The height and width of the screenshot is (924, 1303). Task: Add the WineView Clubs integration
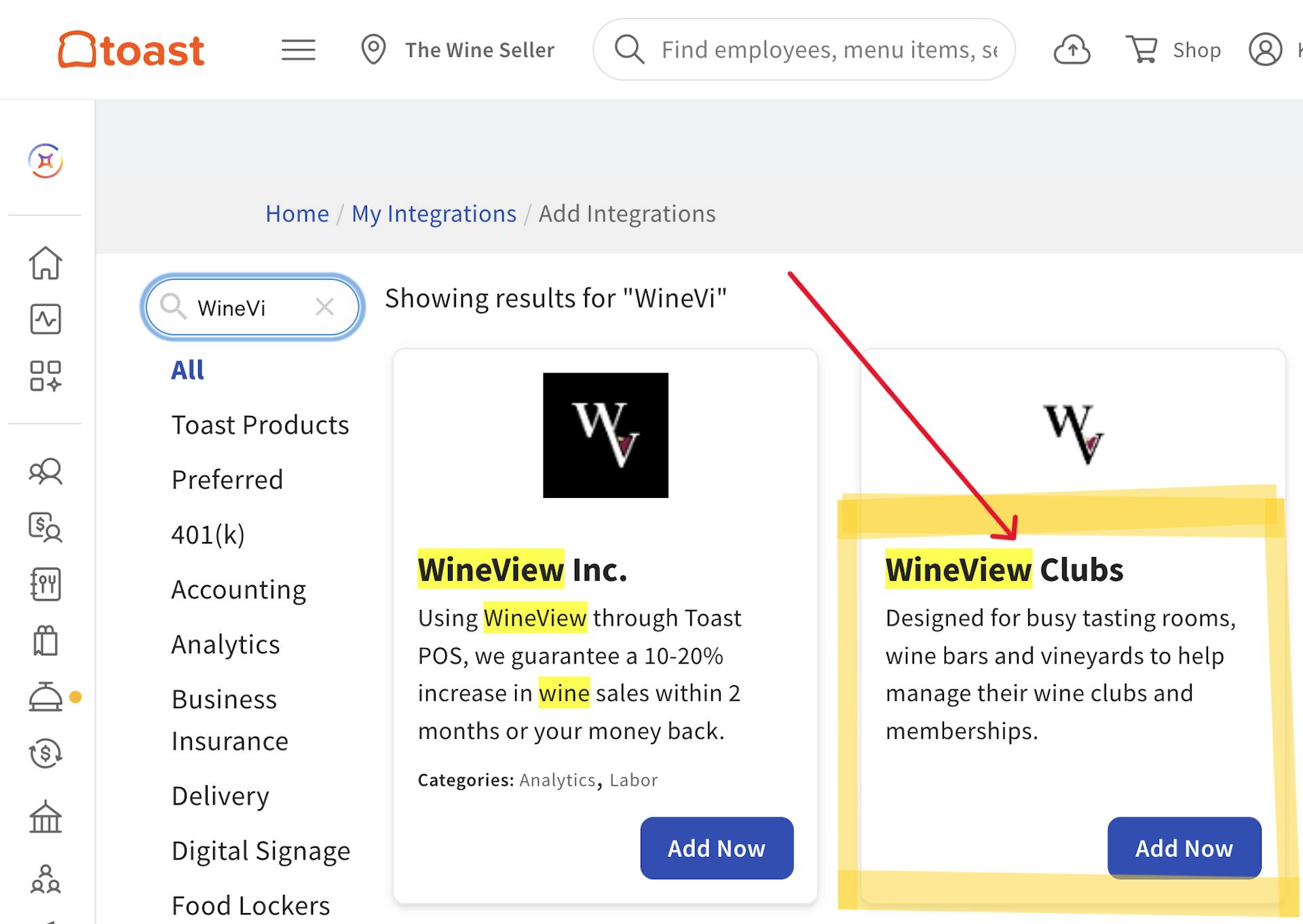tap(1184, 848)
